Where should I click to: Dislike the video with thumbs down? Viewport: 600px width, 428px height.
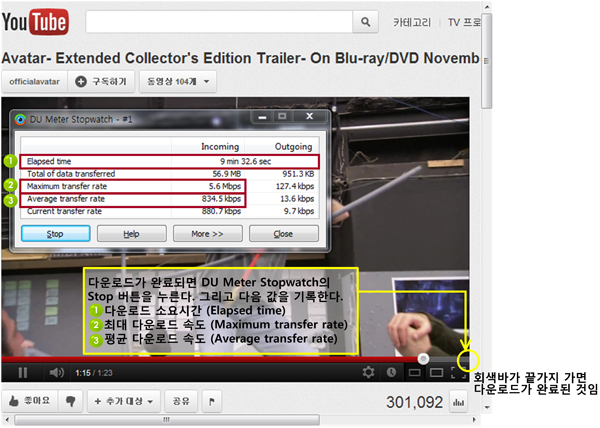[x=70, y=401]
